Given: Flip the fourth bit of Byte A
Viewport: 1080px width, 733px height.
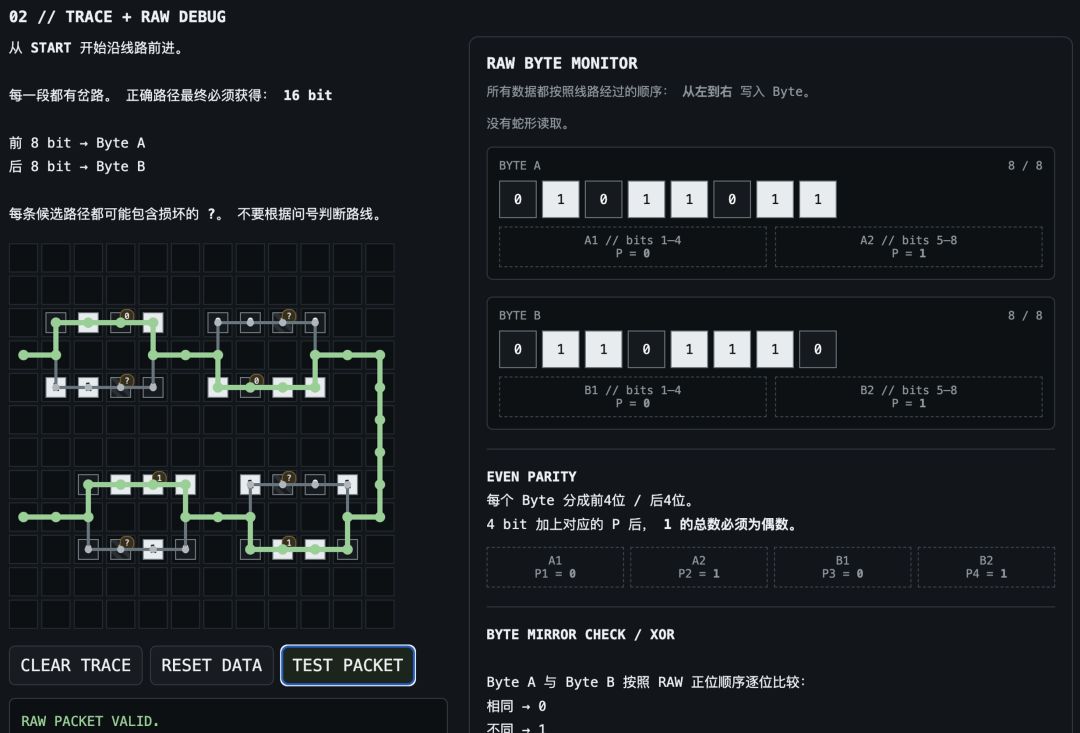Looking at the screenshot, I should (x=646, y=200).
